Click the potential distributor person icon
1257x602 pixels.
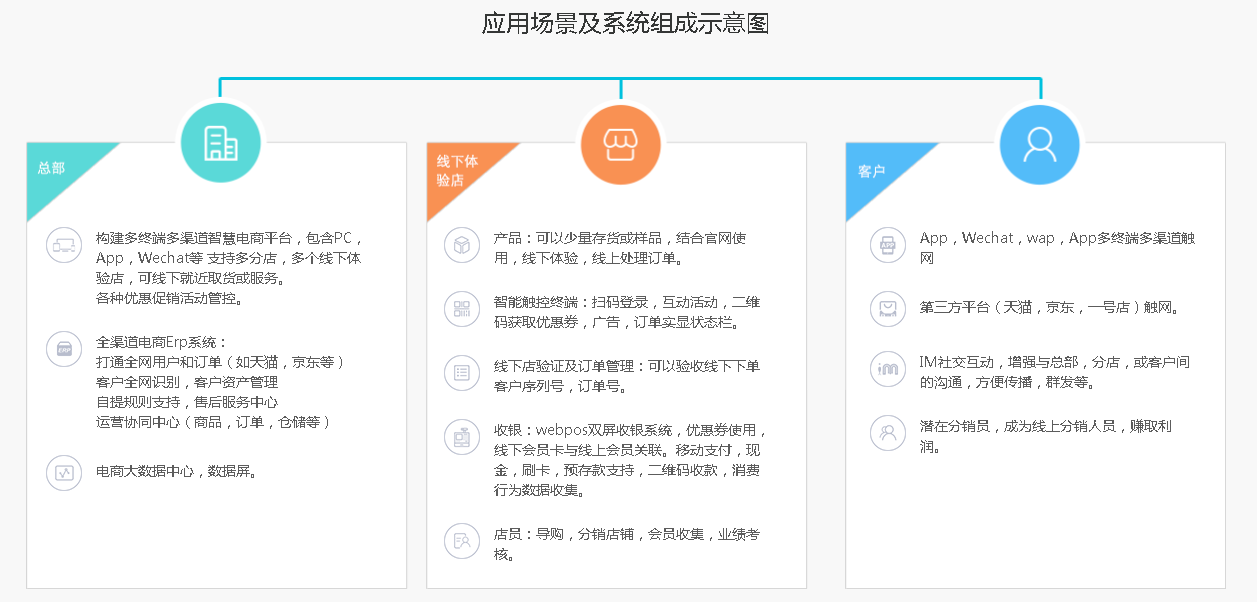[x=887, y=432]
